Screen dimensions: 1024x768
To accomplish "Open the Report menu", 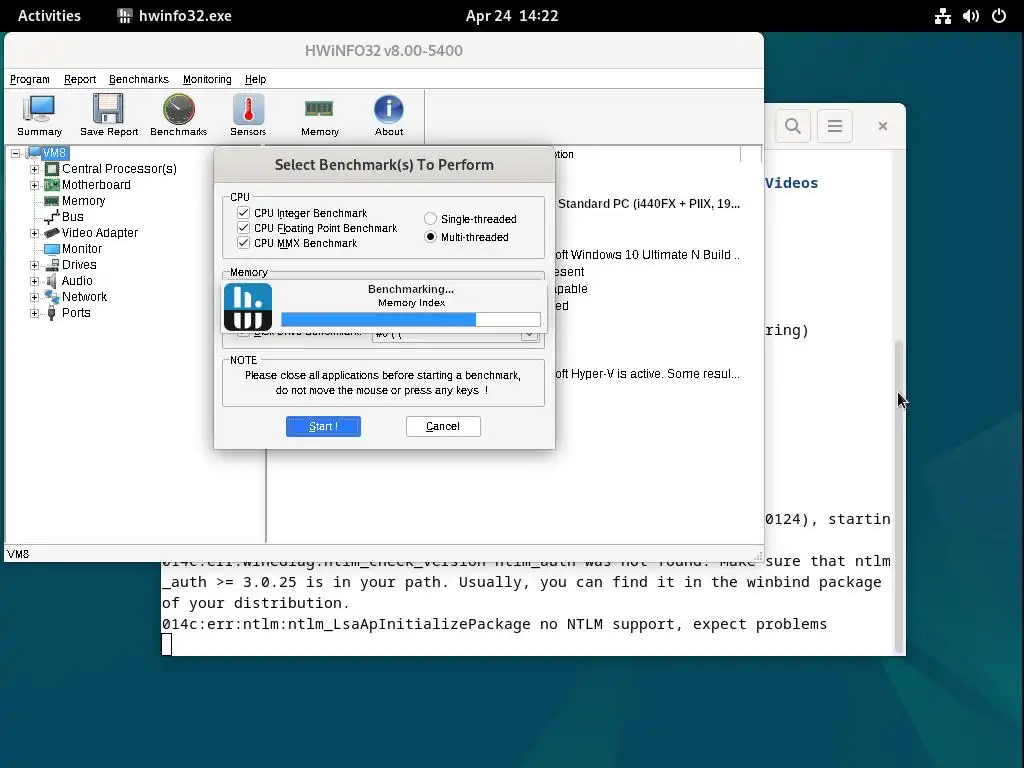I will point(80,79).
